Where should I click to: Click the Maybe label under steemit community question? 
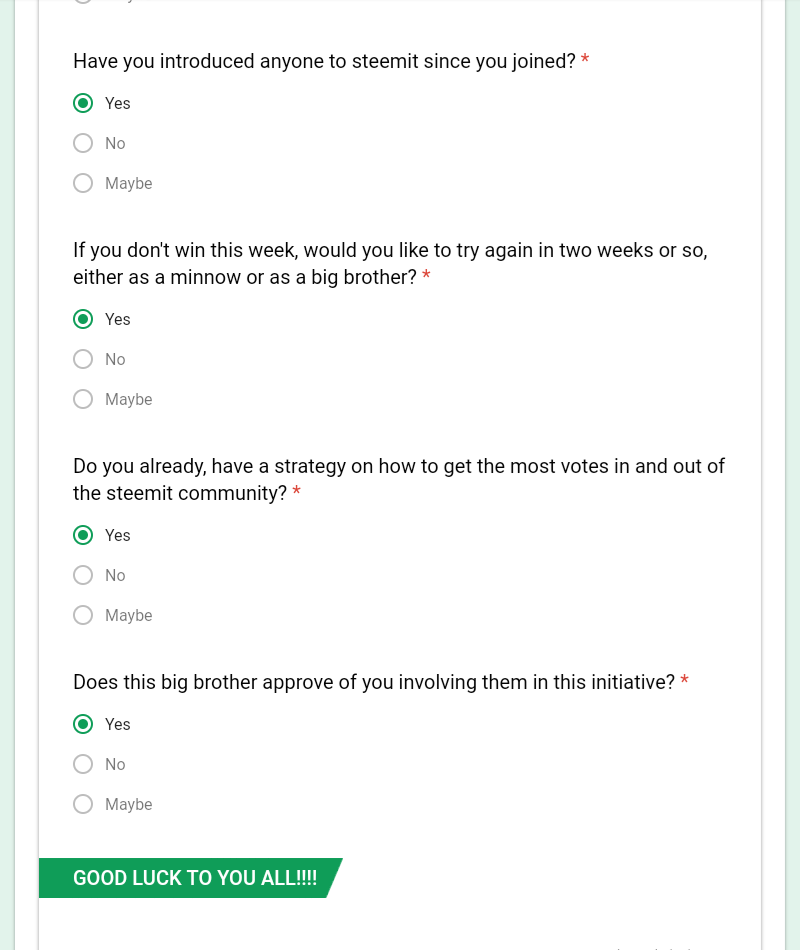pyautogui.click(x=128, y=616)
